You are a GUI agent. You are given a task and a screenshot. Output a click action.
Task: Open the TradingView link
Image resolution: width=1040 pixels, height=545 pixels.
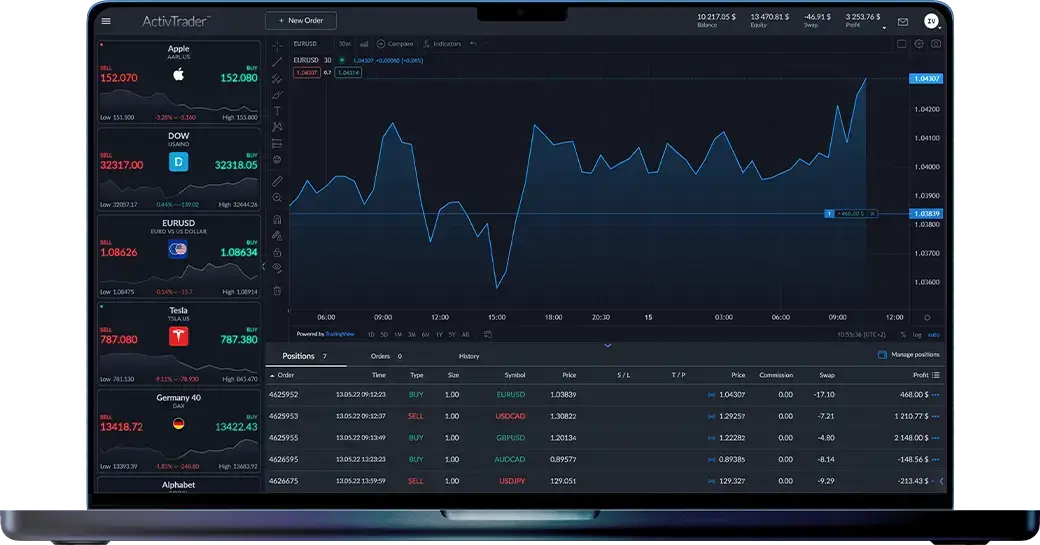[x=340, y=334]
